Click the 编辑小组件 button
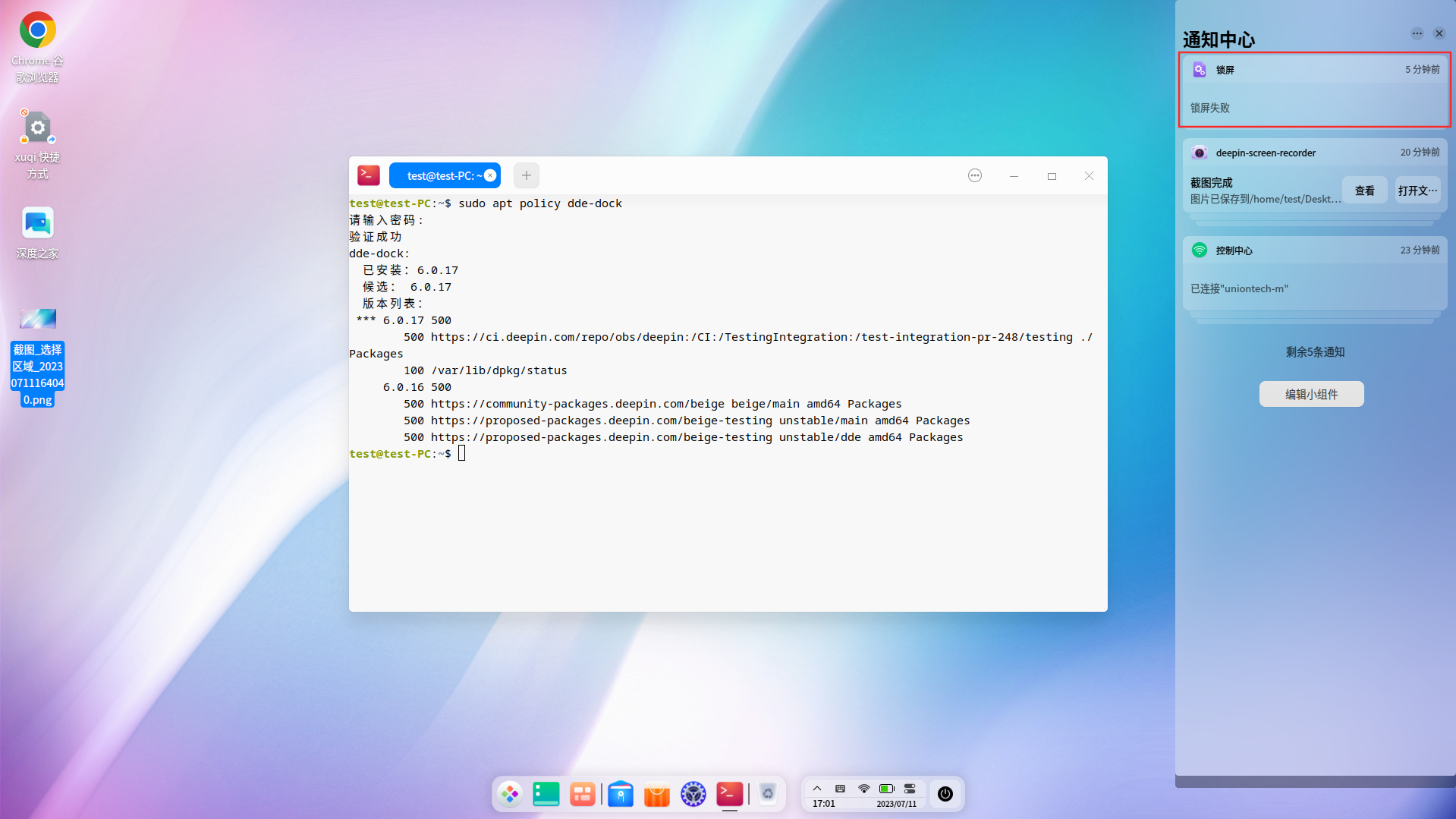 pyautogui.click(x=1311, y=394)
